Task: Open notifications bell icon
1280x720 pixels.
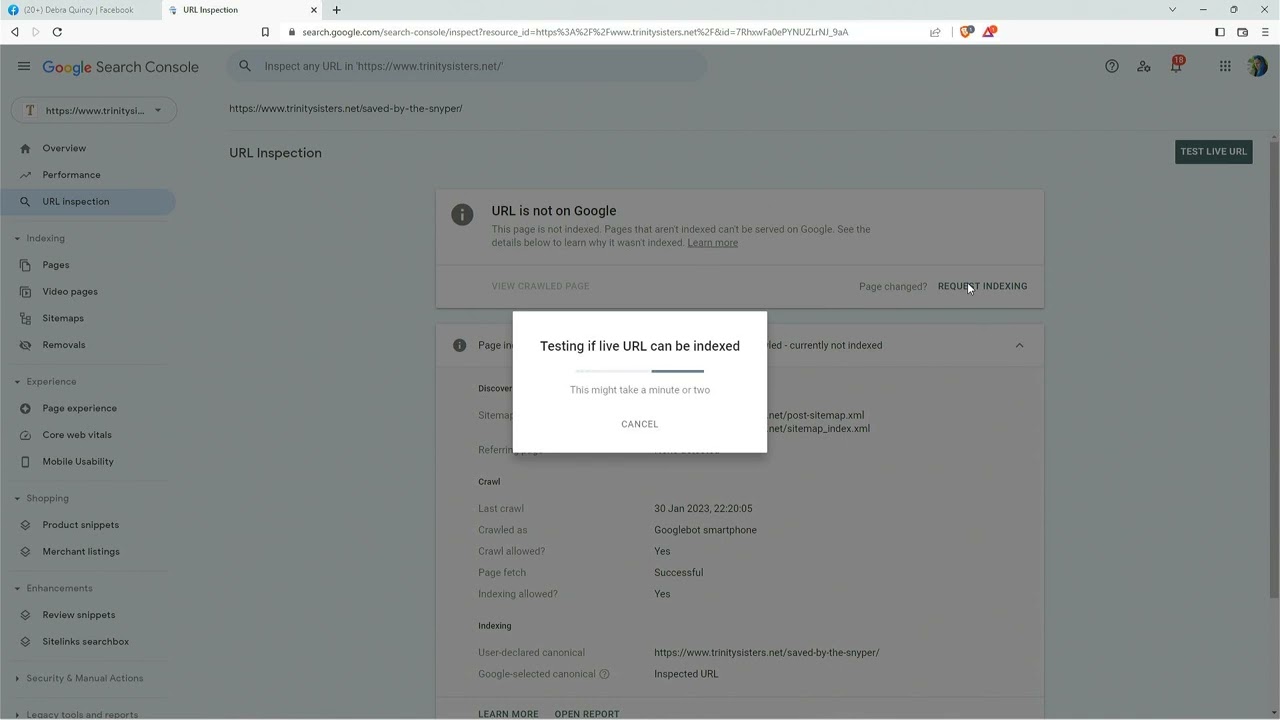Action: [1177, 66]
